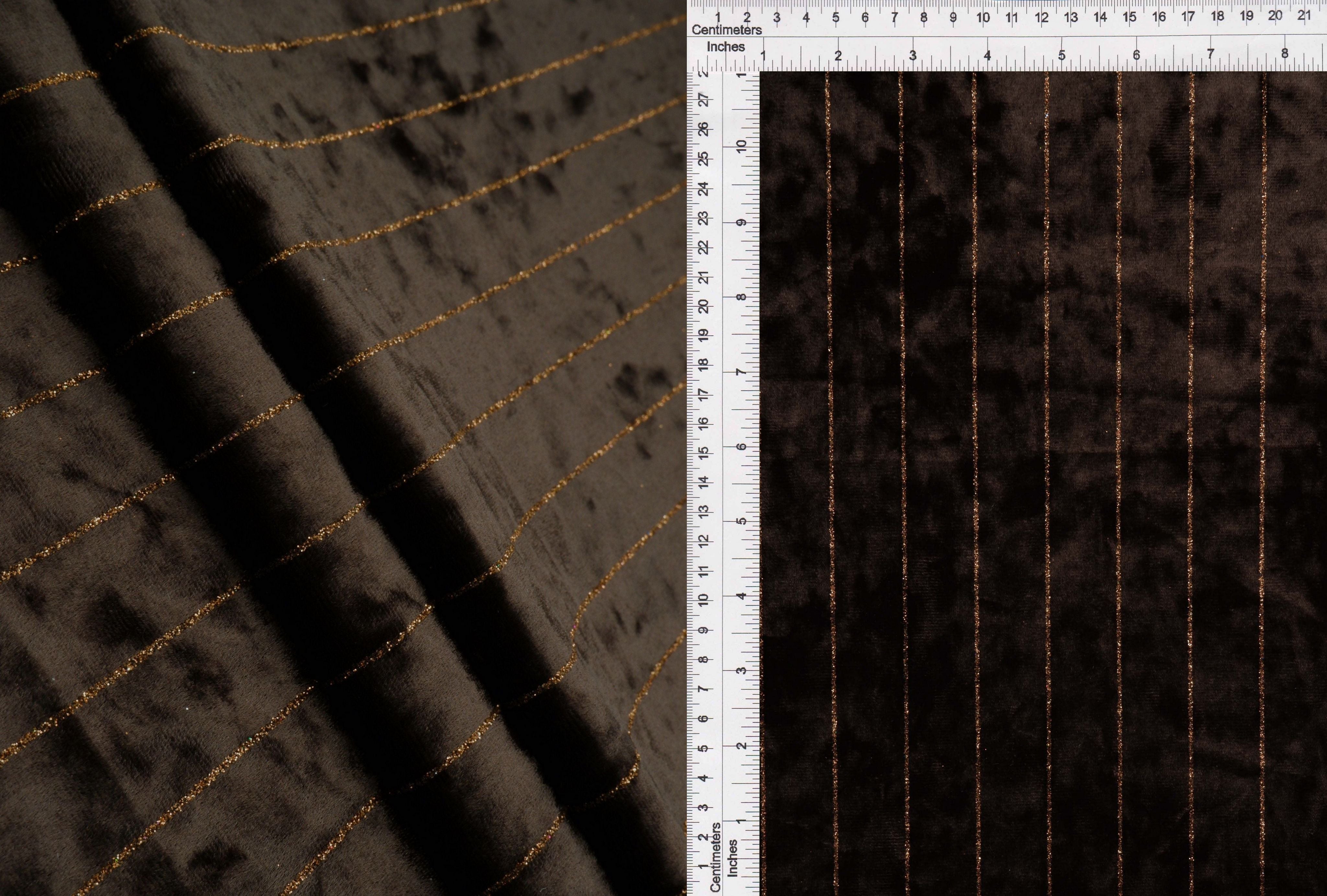Screen dimensions: 1327x896
Task: Click the 10 cm mark on top ruler
Action: (983, 17)
